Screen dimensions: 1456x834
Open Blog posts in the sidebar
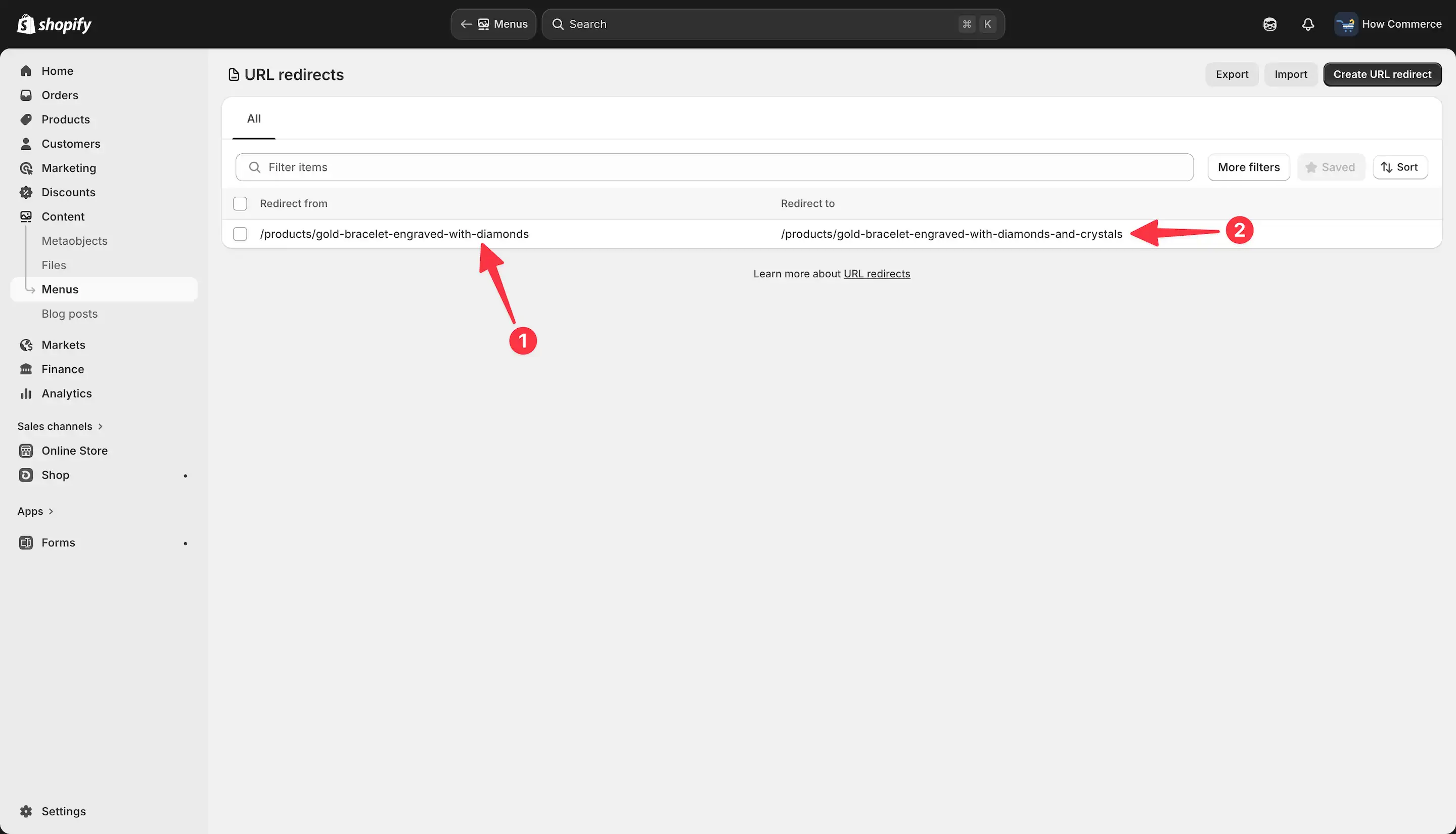(x=69, y=314)
